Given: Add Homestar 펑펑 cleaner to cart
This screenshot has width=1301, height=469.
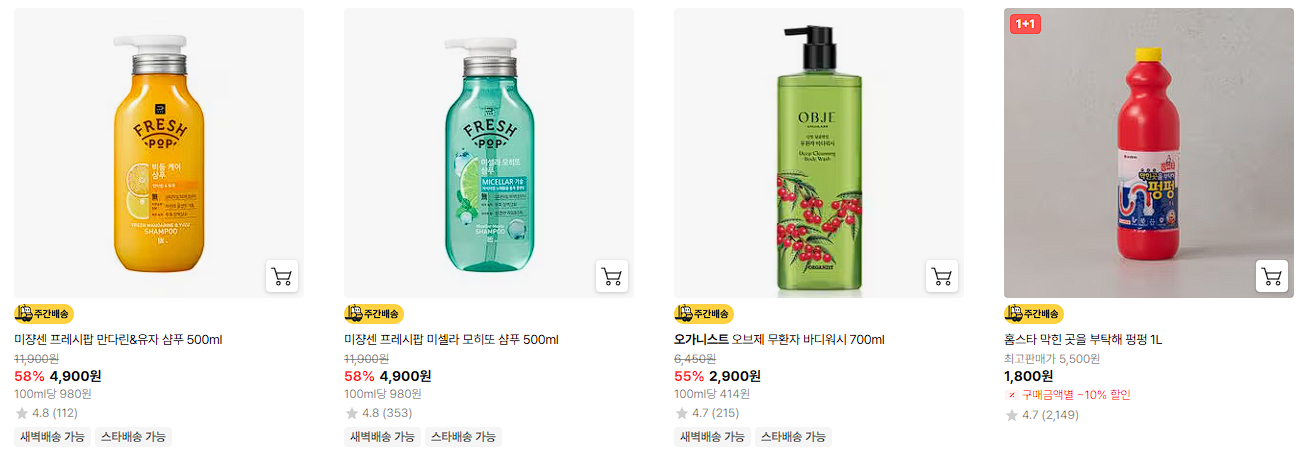Looking at the screenshot, I should click(x=1272, y=276).
